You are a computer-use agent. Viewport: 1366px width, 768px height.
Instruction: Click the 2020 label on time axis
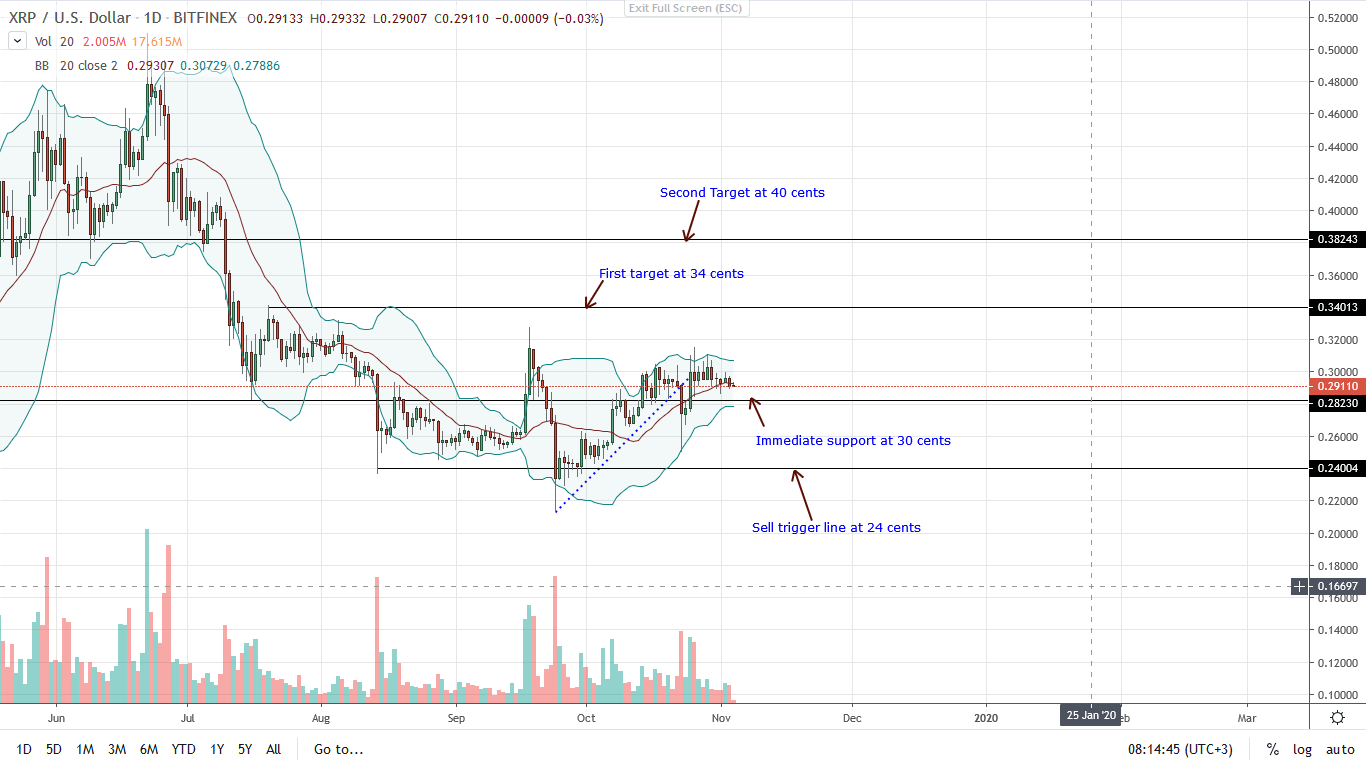[986, 717]
